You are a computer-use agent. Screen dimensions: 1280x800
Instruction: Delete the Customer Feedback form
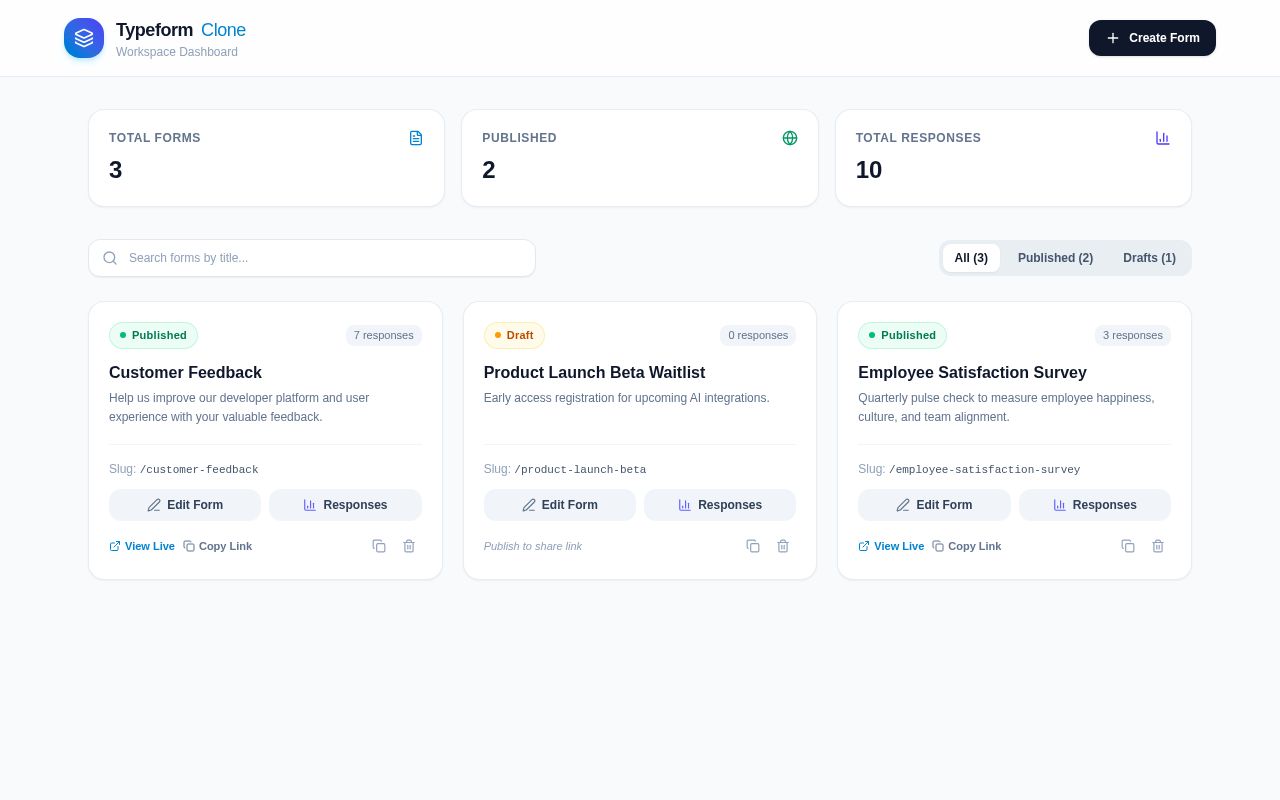point(409,546)
